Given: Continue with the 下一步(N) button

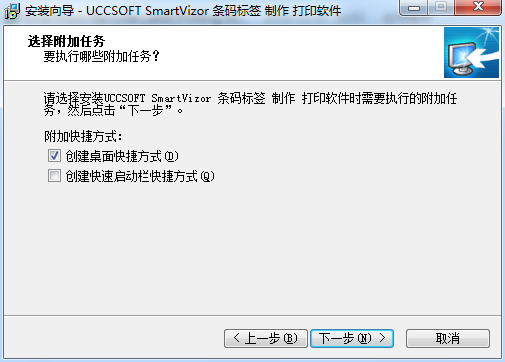Looking at the screenshot, I should (x=352, y=338).
